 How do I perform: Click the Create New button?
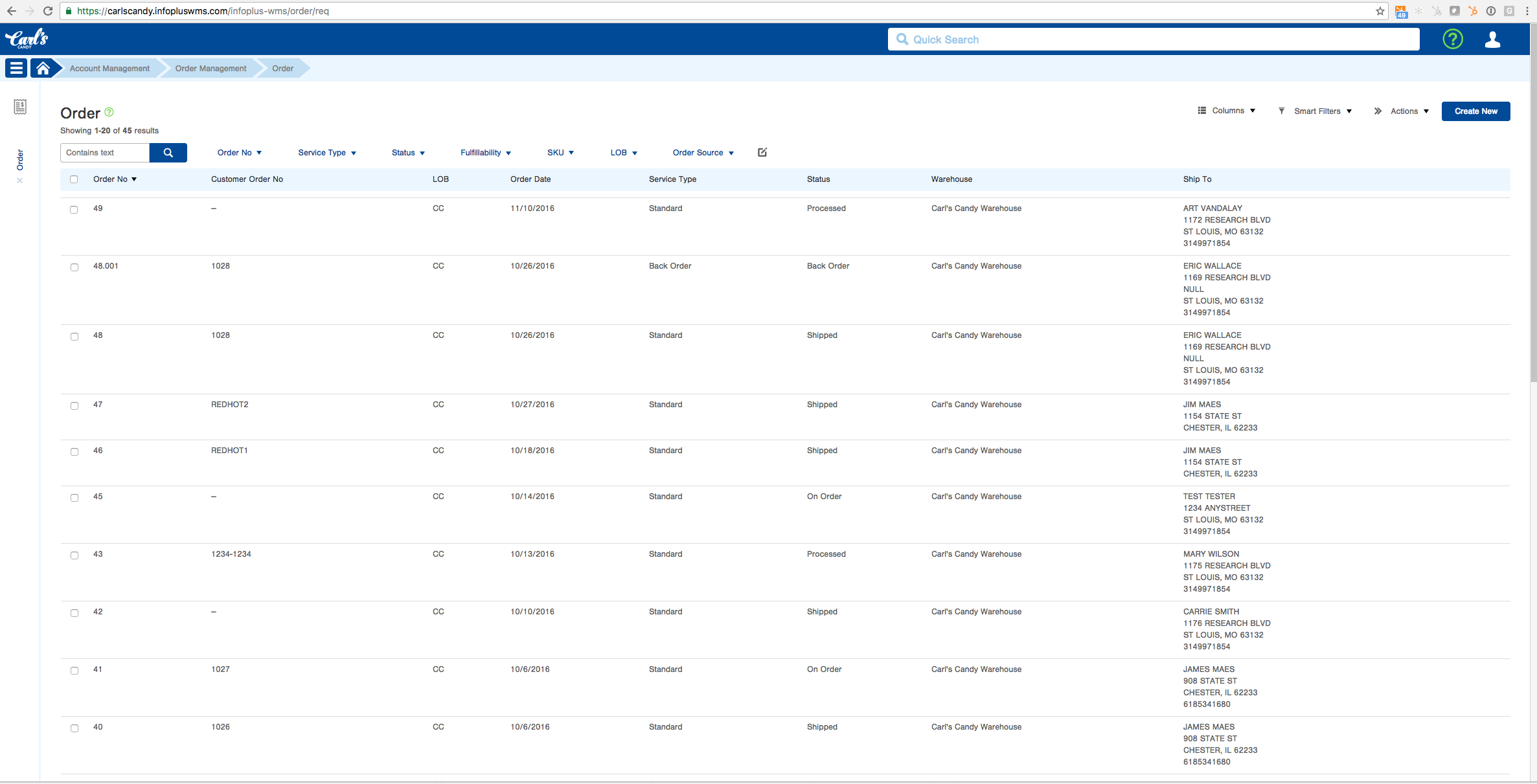1475,111
